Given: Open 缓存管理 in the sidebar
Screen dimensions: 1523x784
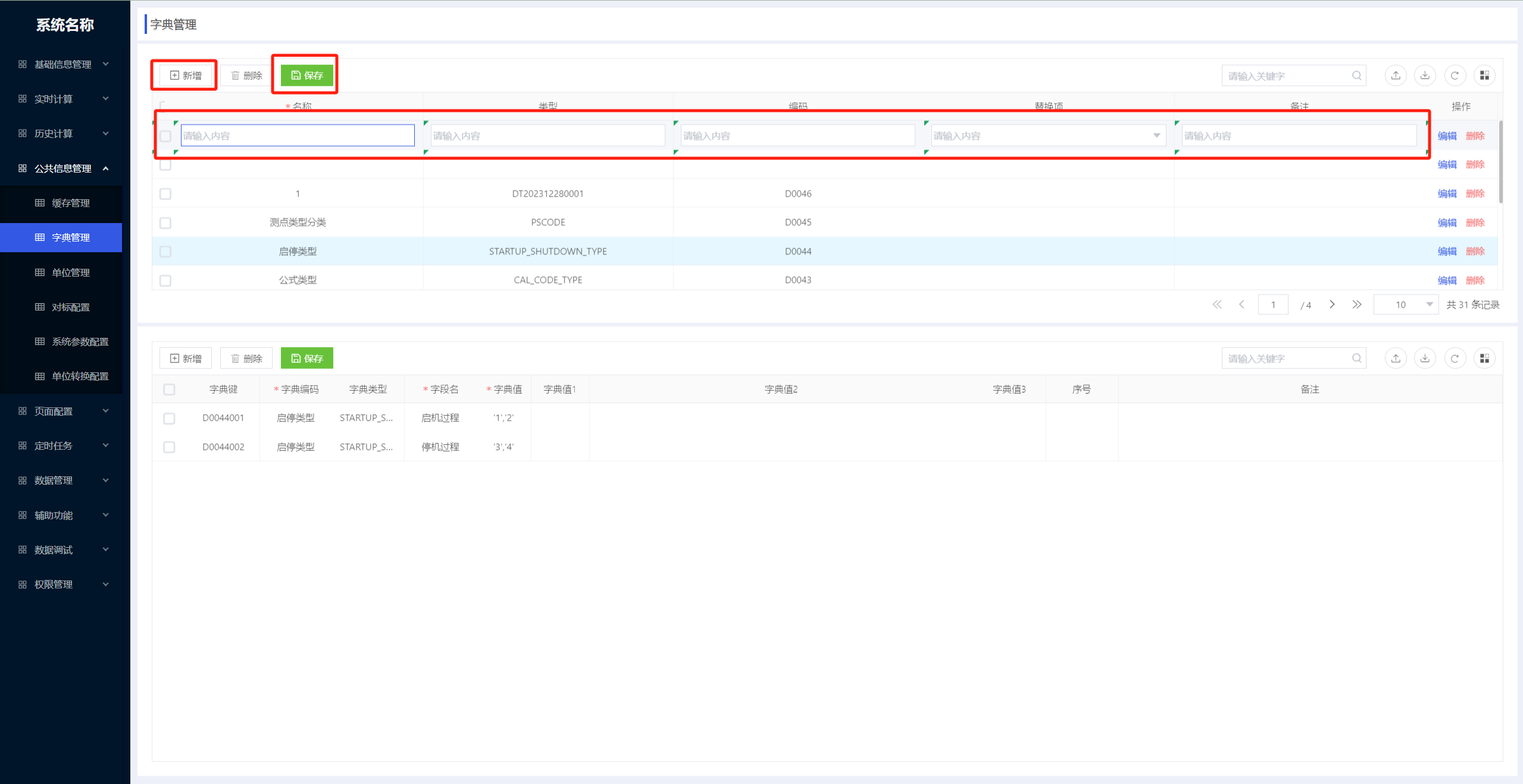Looking at the screenshot, I should pyautogui.click(x=61, y=203).
